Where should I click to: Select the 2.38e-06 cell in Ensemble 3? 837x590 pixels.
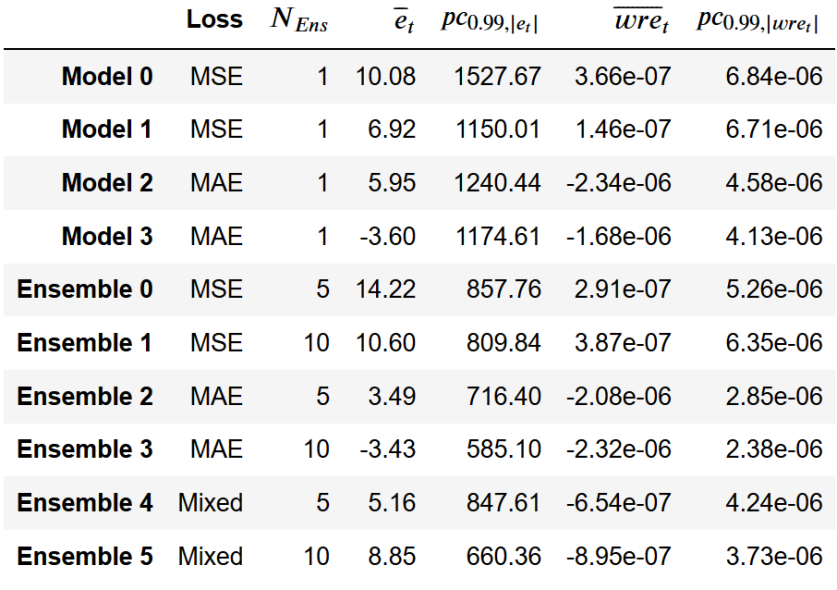click(x=776, y=449)
